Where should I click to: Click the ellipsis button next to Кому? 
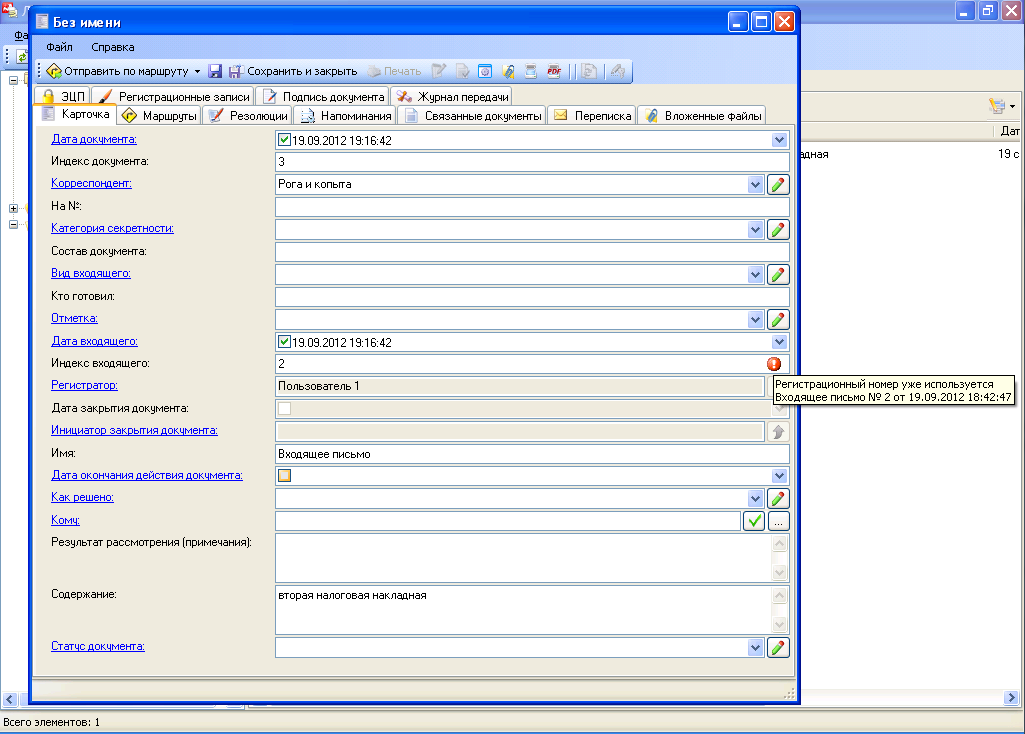click(779, 520)
